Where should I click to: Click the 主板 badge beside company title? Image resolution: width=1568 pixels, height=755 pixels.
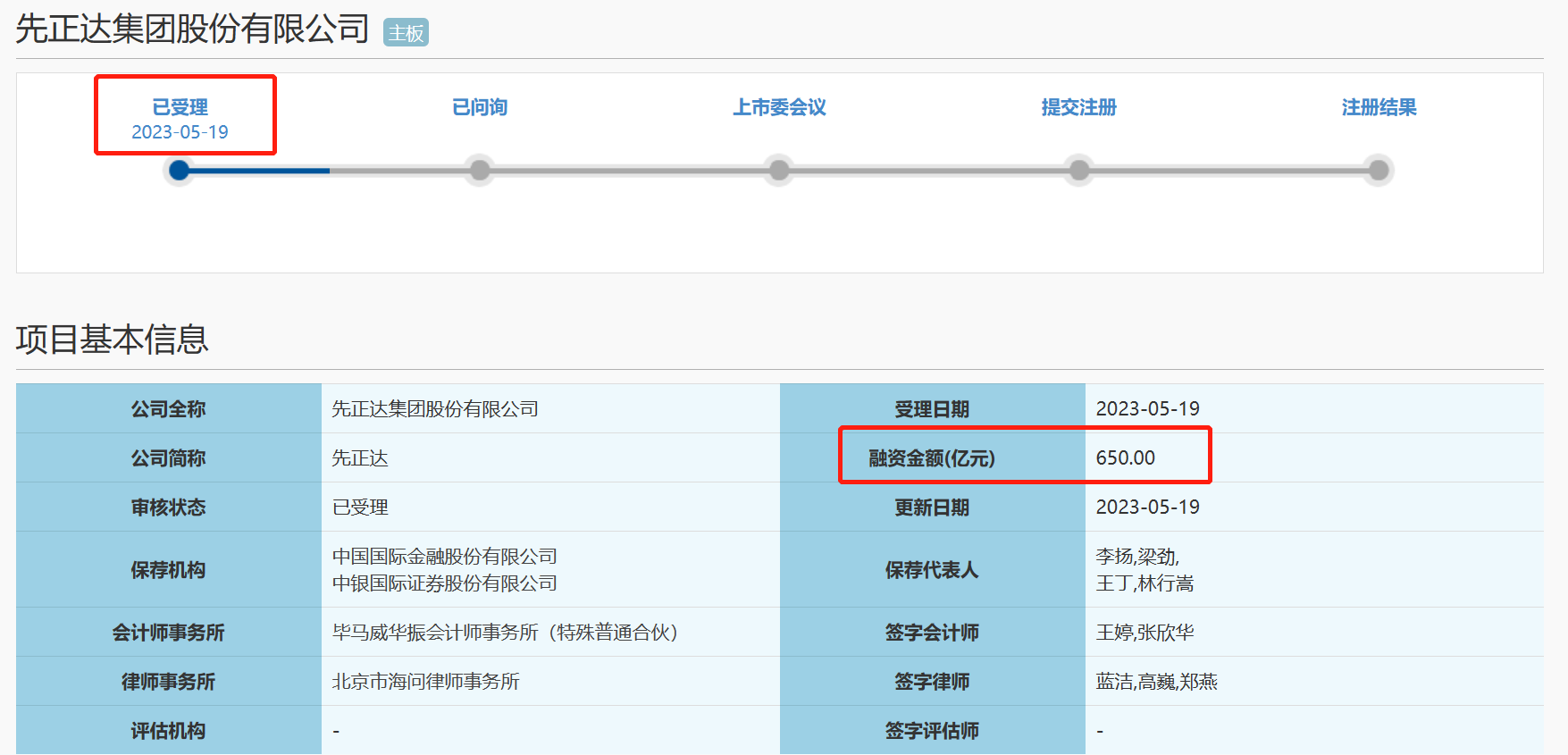tap(406, 33)
